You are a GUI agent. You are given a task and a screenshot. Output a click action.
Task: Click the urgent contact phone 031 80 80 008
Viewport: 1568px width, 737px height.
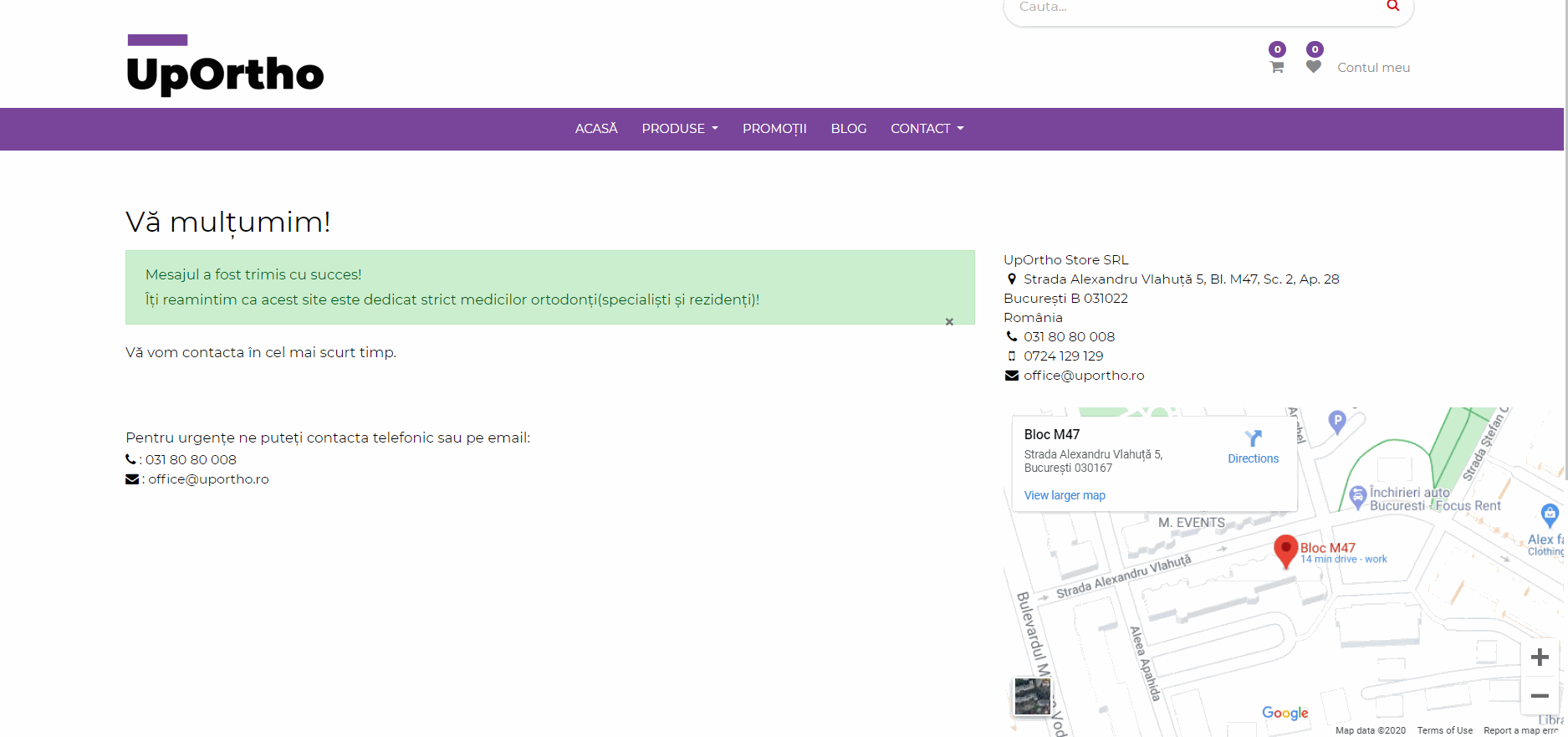pyautogui.click(x=191, y=459)
